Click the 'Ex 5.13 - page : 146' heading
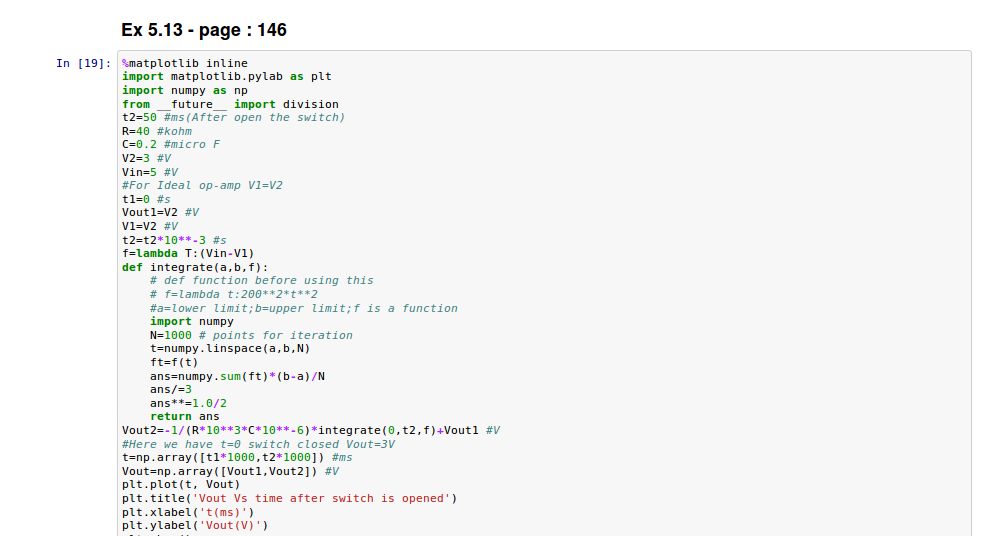This screenshot has width=999, height=536. (204, 30)
